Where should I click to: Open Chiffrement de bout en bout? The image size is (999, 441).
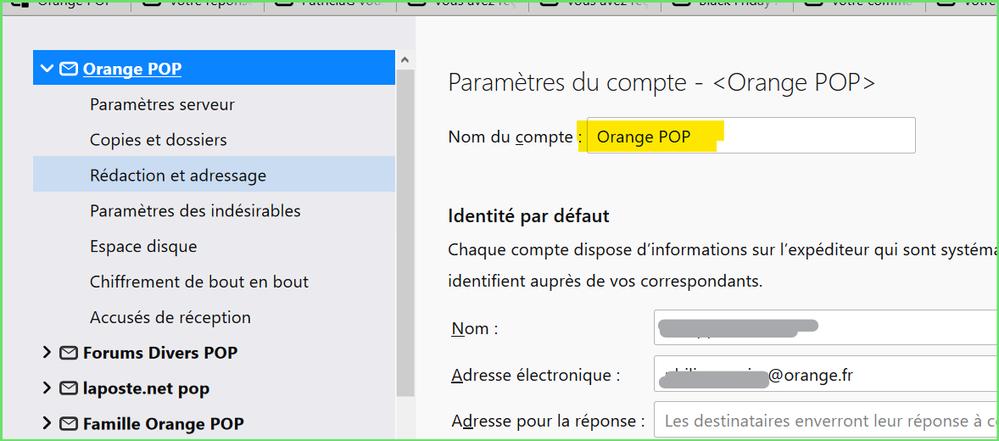(x=199, y=282)
